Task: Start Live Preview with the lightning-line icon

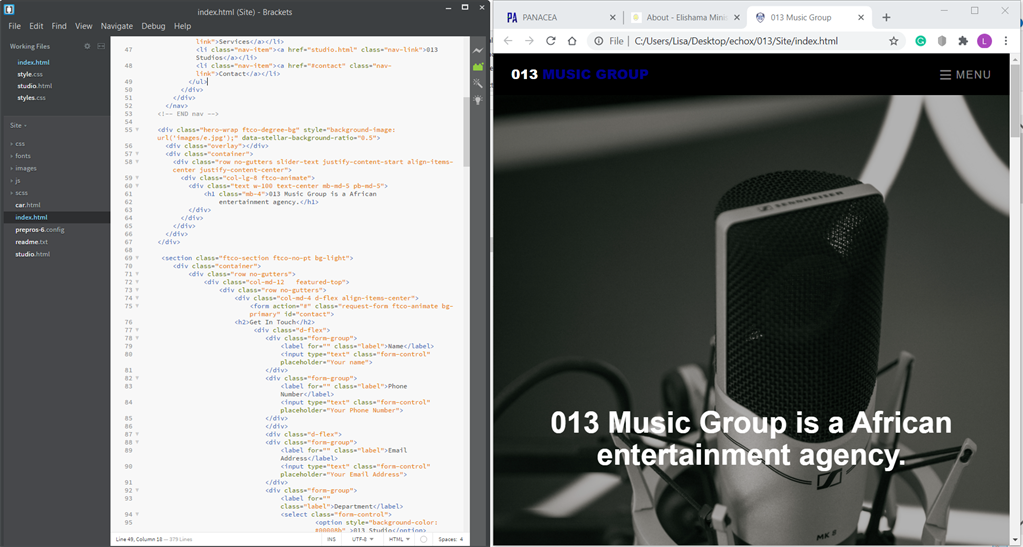Action: tap(478, 50)
